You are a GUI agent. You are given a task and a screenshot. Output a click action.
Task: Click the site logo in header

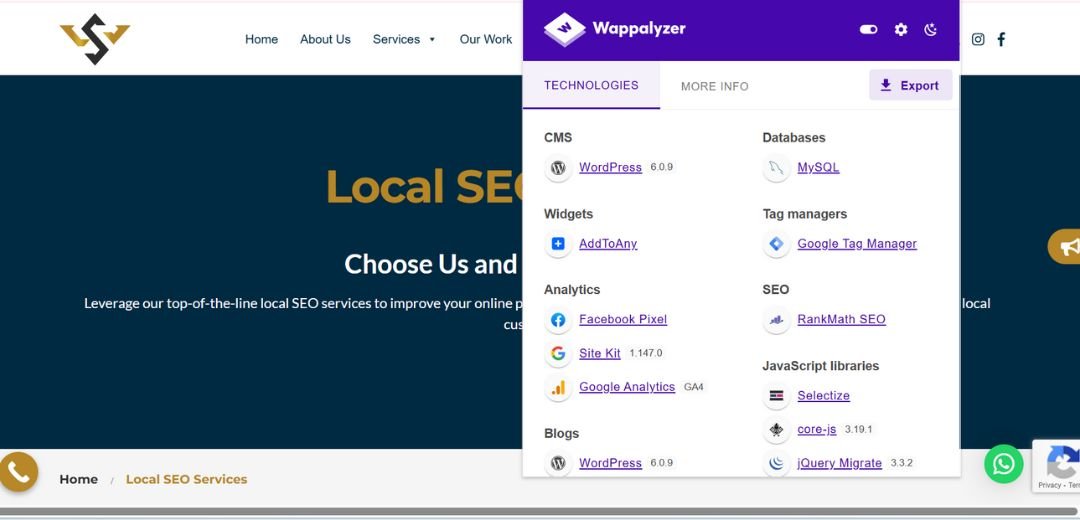coord(95,39)
